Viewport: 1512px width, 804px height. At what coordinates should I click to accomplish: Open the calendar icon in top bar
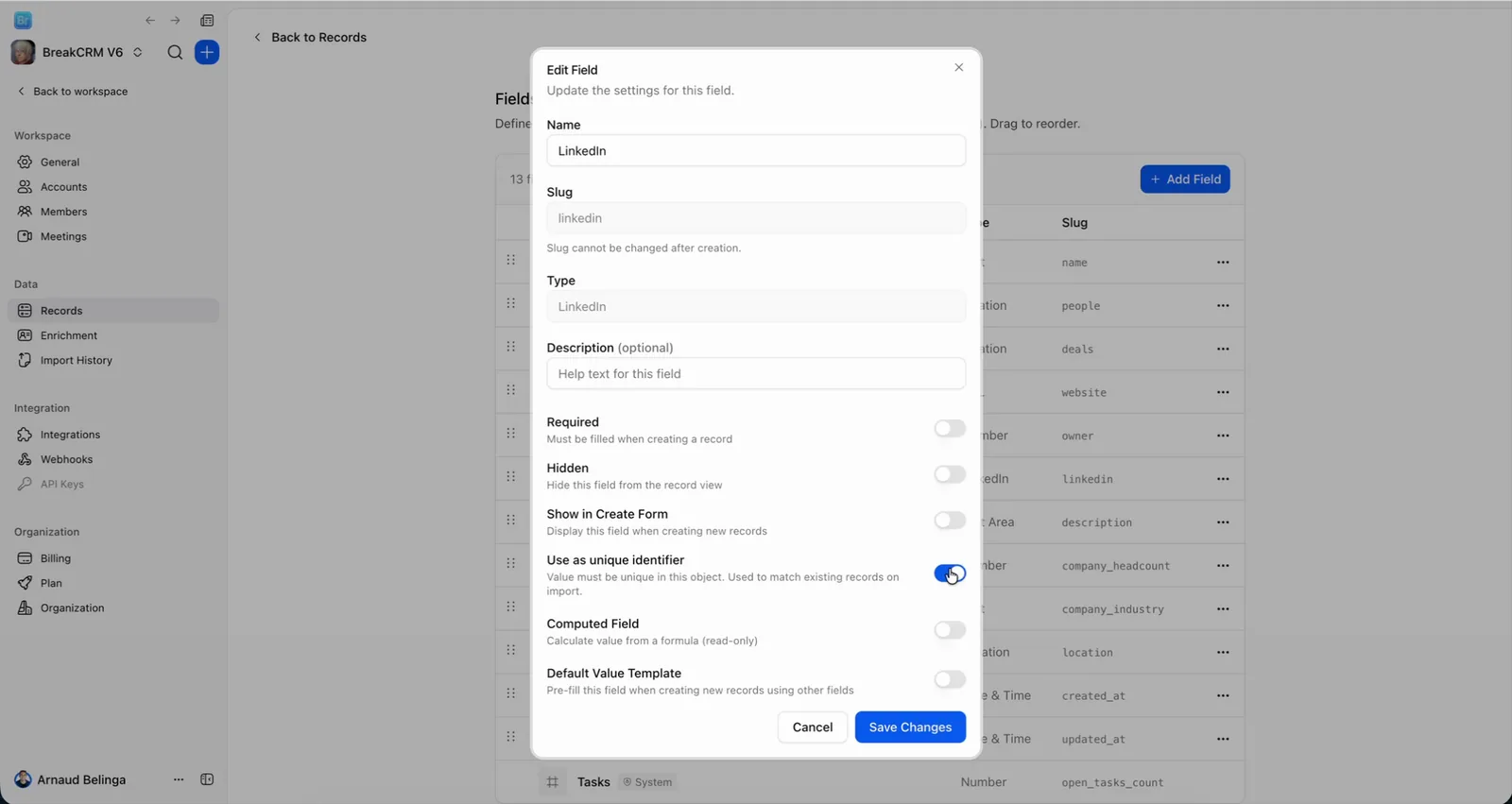click(207, 20)
